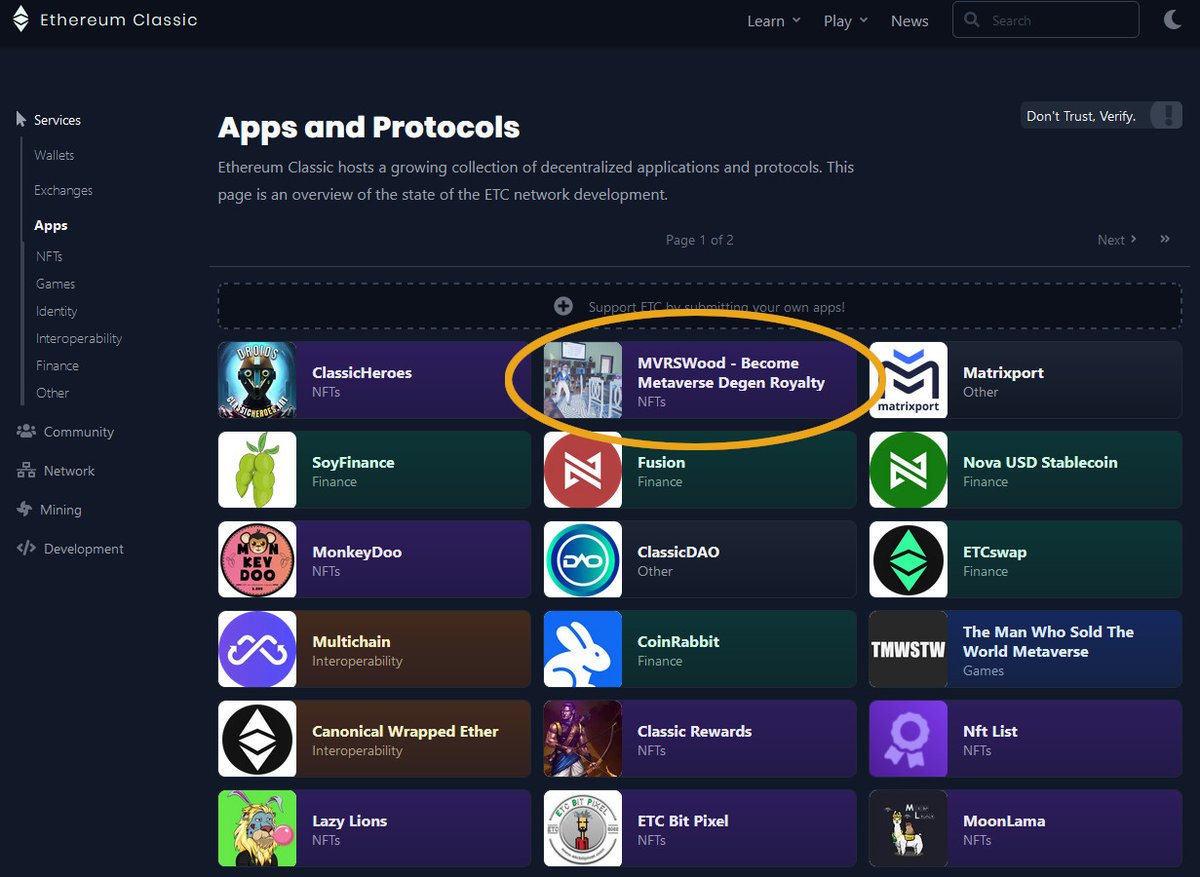
Task: Open The Man Who Sold The World title
Action: click(1048, 641)
